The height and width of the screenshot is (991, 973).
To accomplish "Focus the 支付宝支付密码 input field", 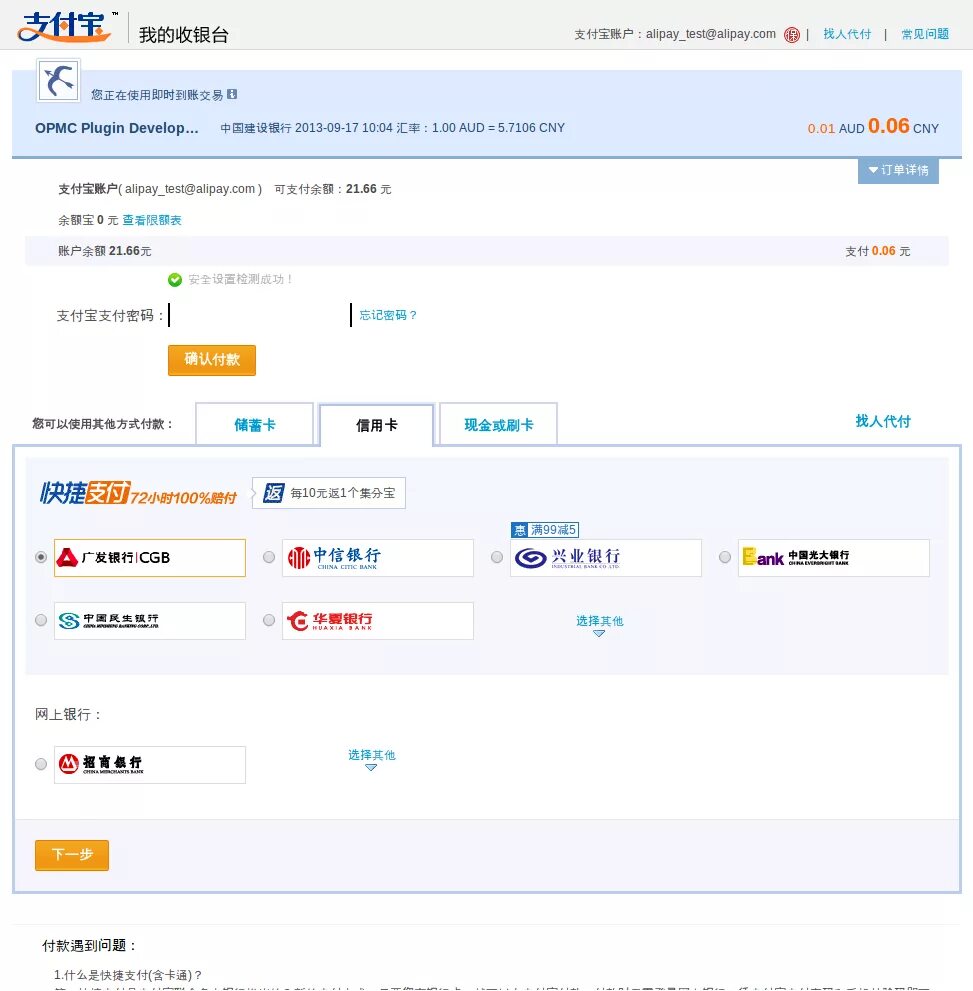I will point(260,315).
